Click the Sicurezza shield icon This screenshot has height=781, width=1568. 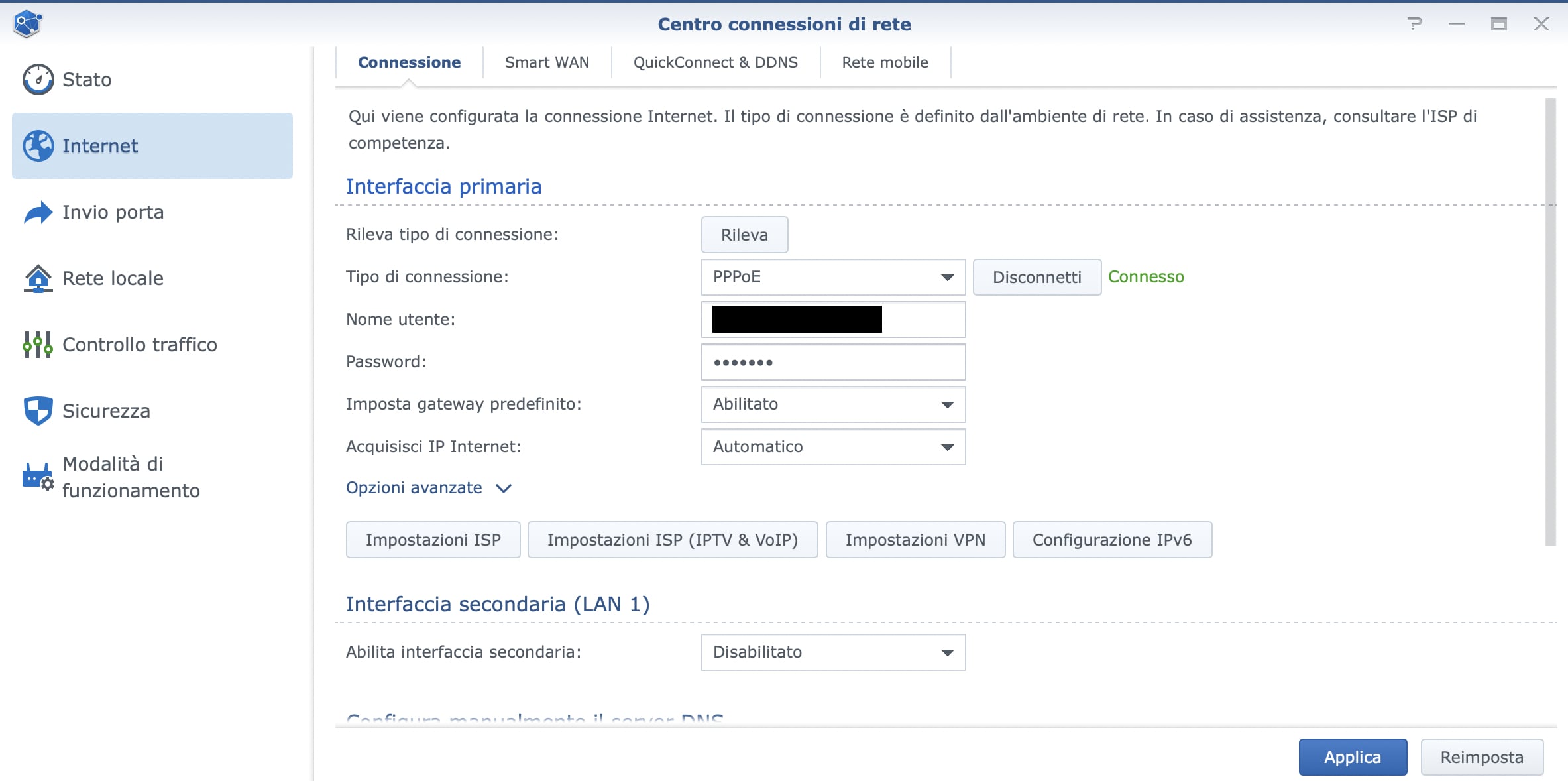click(38, 411)
